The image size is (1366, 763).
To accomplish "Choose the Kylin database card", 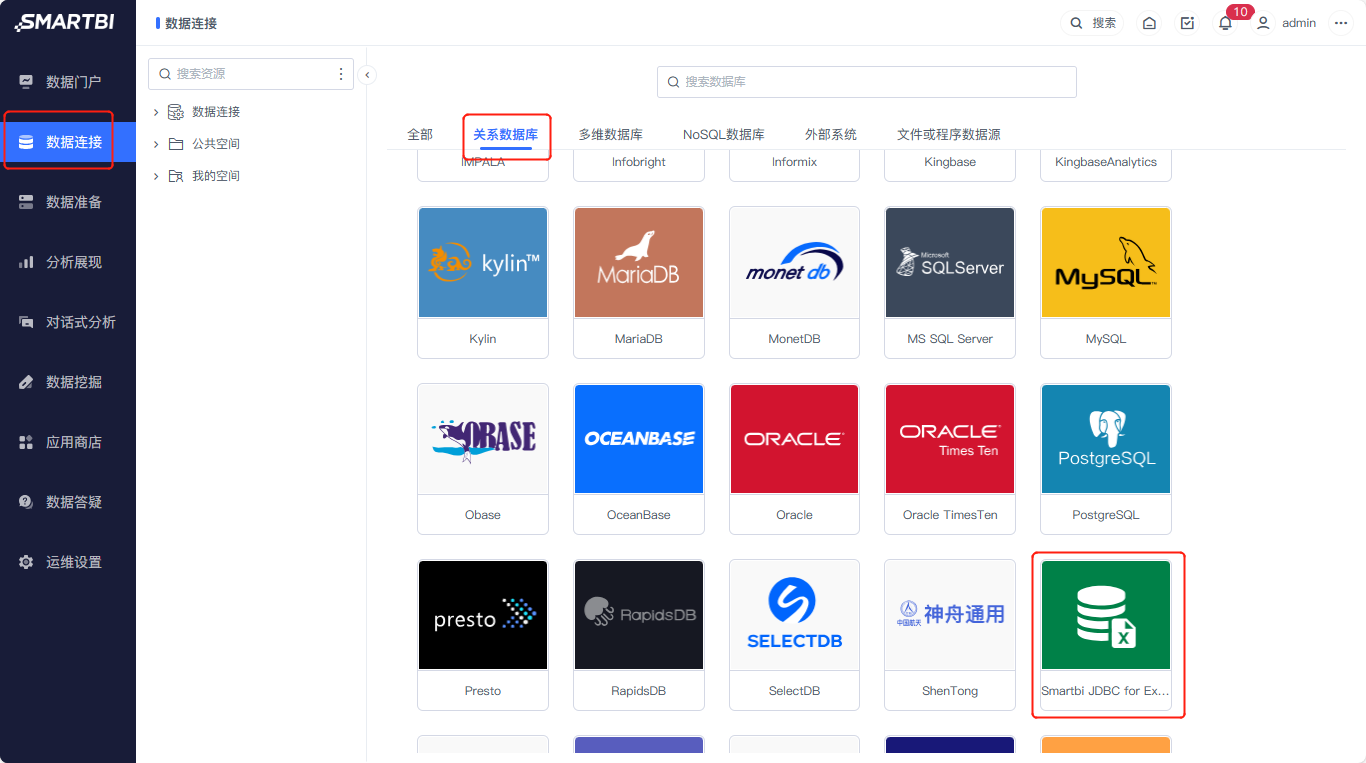I will [483, 283].
